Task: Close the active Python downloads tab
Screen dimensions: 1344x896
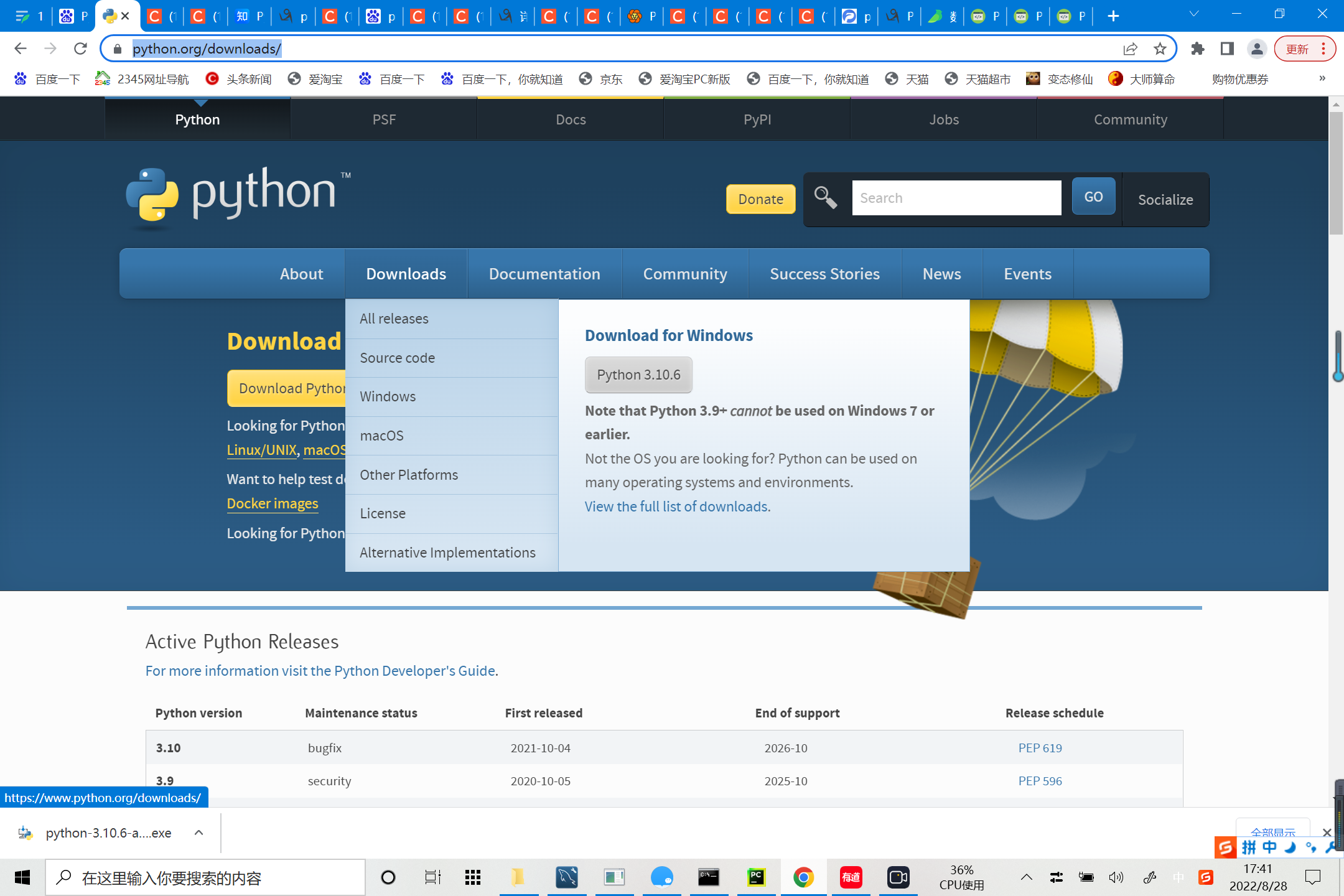Action: click(126, 16)
